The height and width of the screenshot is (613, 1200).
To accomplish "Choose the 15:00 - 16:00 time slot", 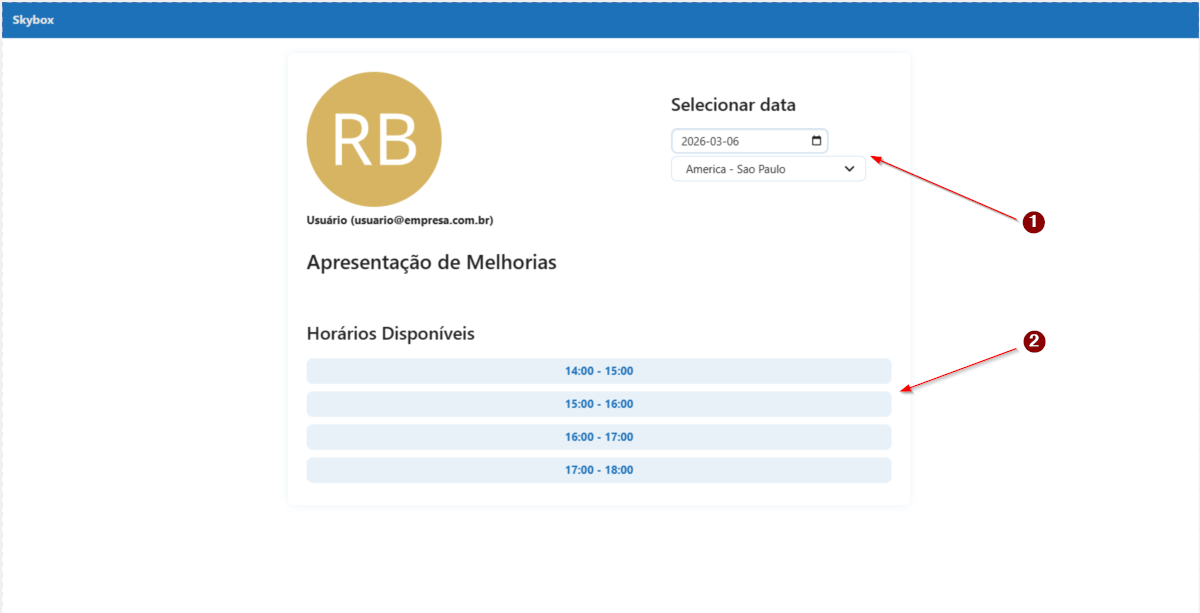I will pos(598,404).
